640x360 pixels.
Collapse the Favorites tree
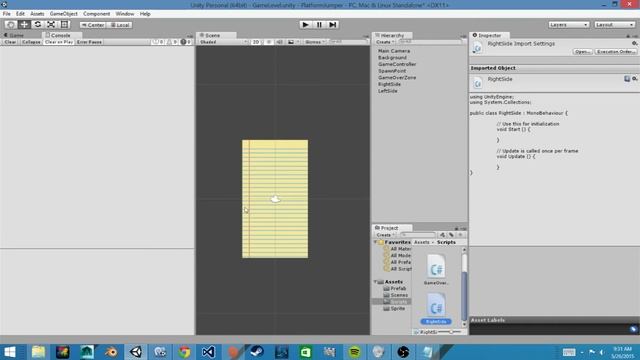coord(376,242)
